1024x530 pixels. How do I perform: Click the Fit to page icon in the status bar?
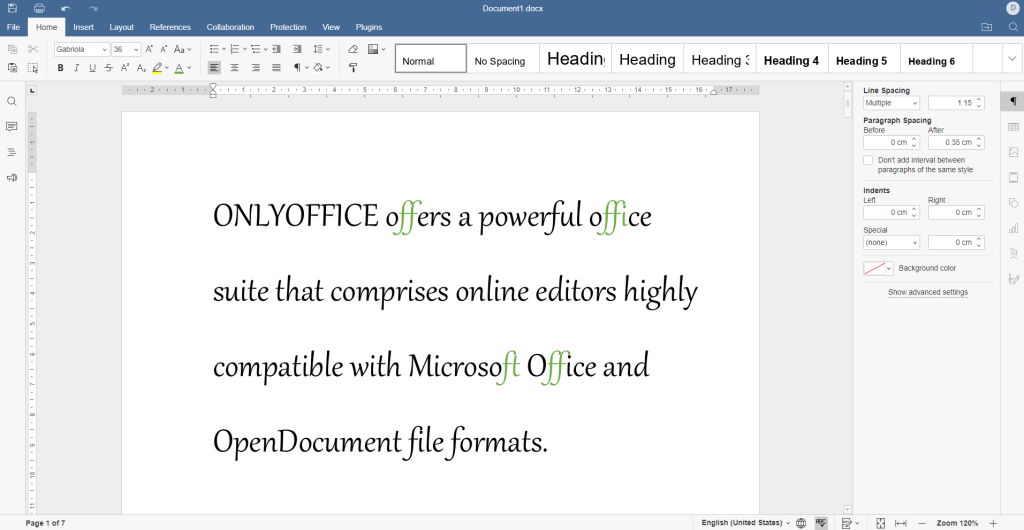[880, 523]
